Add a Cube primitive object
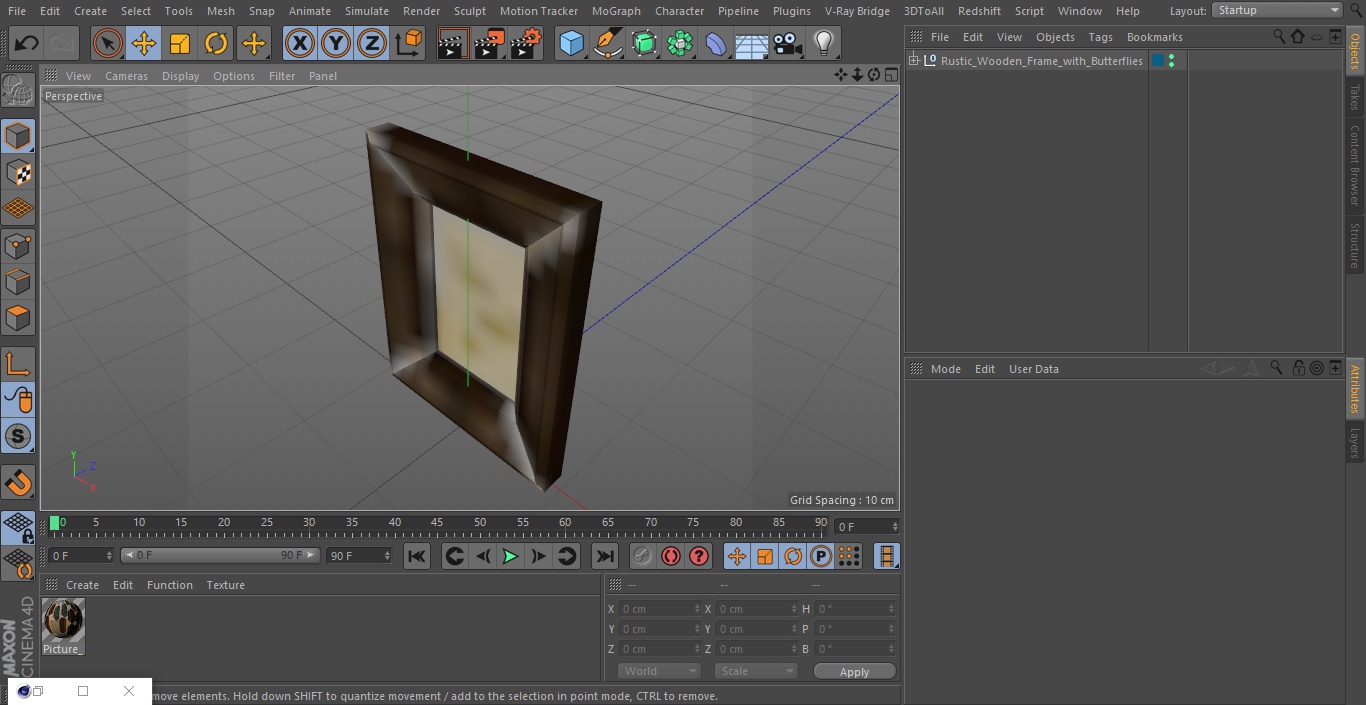The image size is (1366, 705). pyautogui.click(x=571, y=43)
